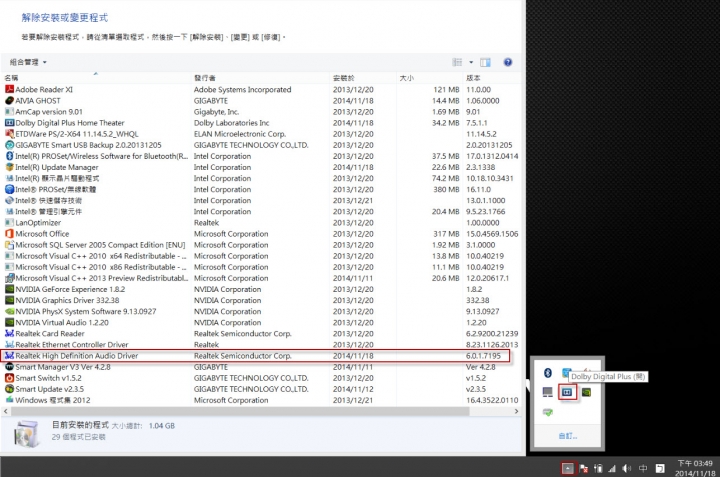
Task: Click the battery power tray icon
Action: click(x=598, y=468)
